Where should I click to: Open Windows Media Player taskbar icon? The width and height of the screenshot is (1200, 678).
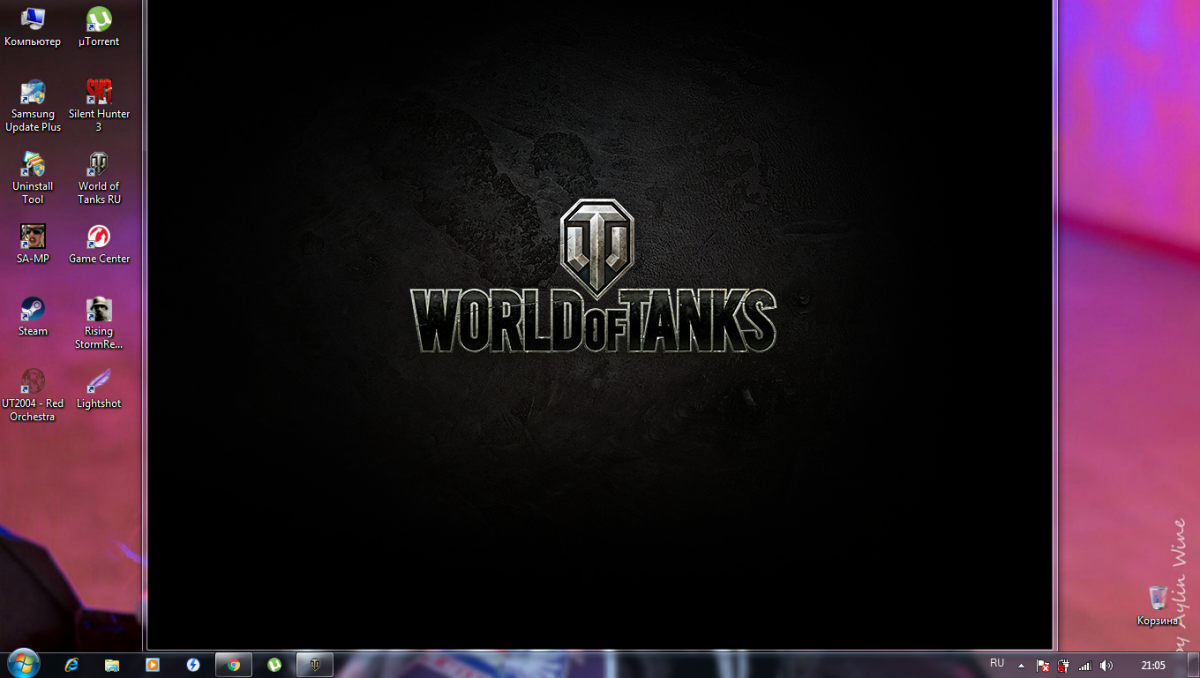[152, 664]
